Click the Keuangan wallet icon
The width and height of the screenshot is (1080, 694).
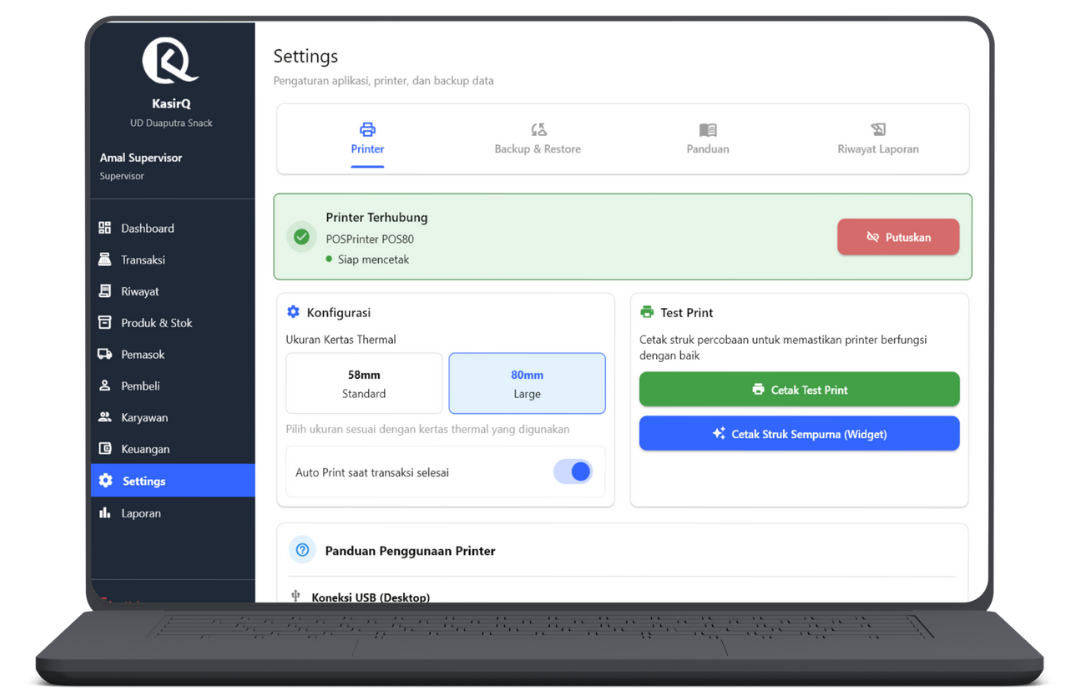[105, 449]
